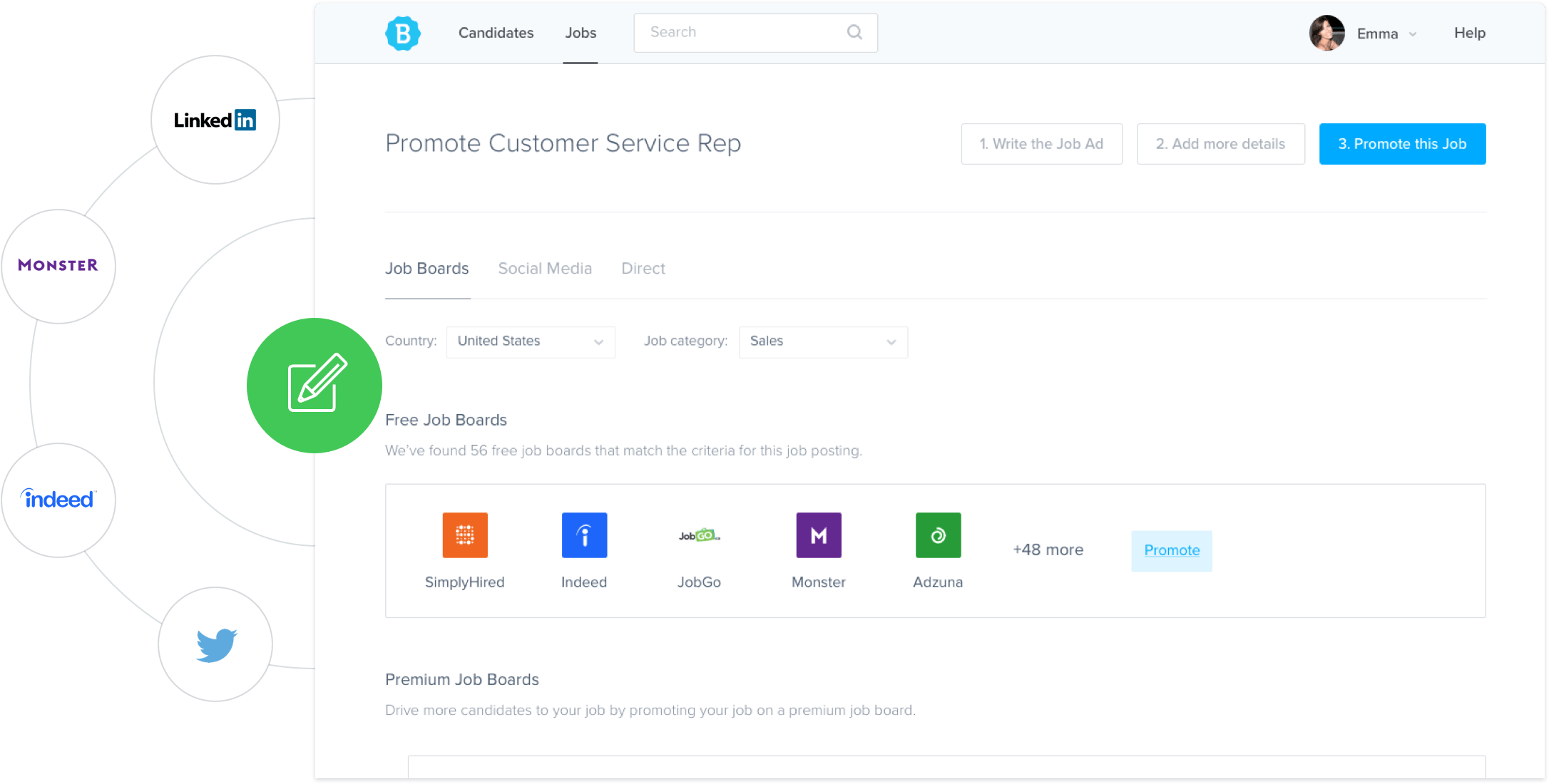This screenshot has height=784, width=1549.
Task: Click the Breezy B logo
Action: pyautogui.click(x=403, y=33)
